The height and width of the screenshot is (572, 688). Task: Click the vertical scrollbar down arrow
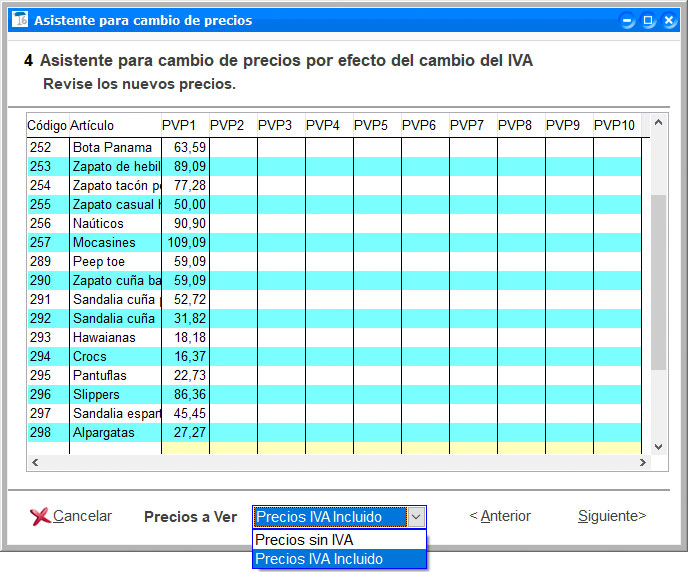pos(658,447)
